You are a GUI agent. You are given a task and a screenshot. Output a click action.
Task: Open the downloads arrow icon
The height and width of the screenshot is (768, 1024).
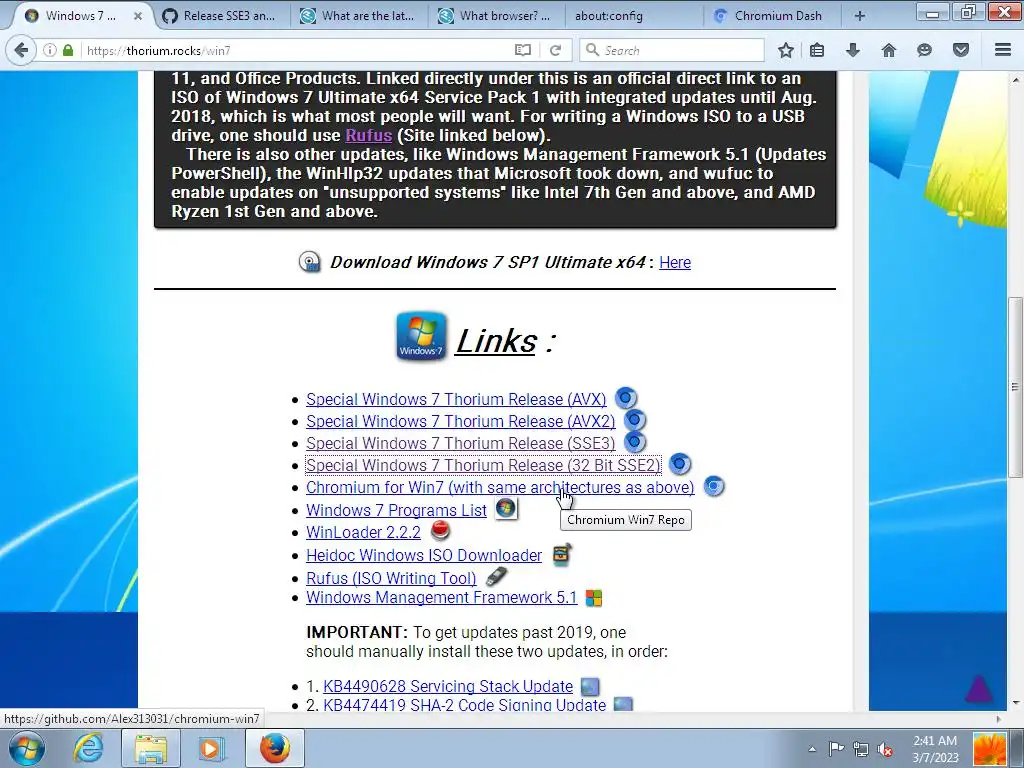click(853, 50)
